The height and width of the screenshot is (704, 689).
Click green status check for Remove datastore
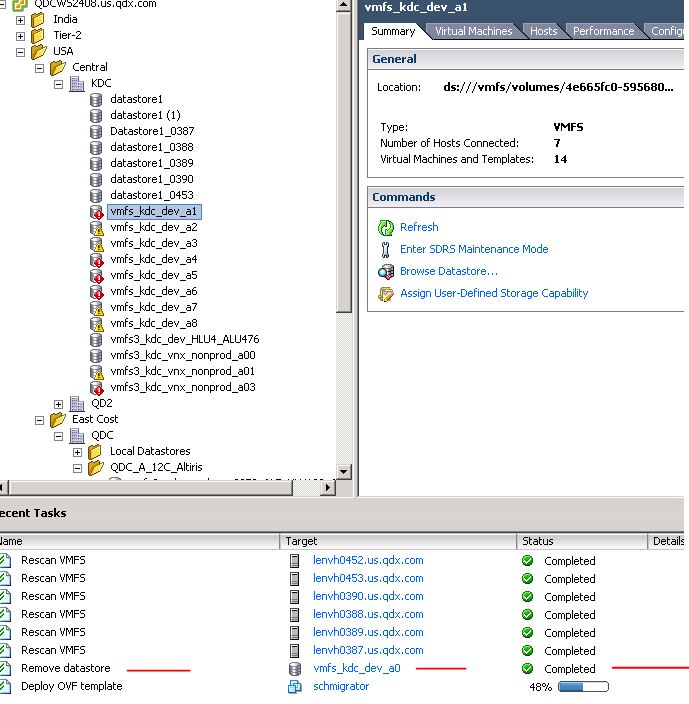[x=528, y=669]
